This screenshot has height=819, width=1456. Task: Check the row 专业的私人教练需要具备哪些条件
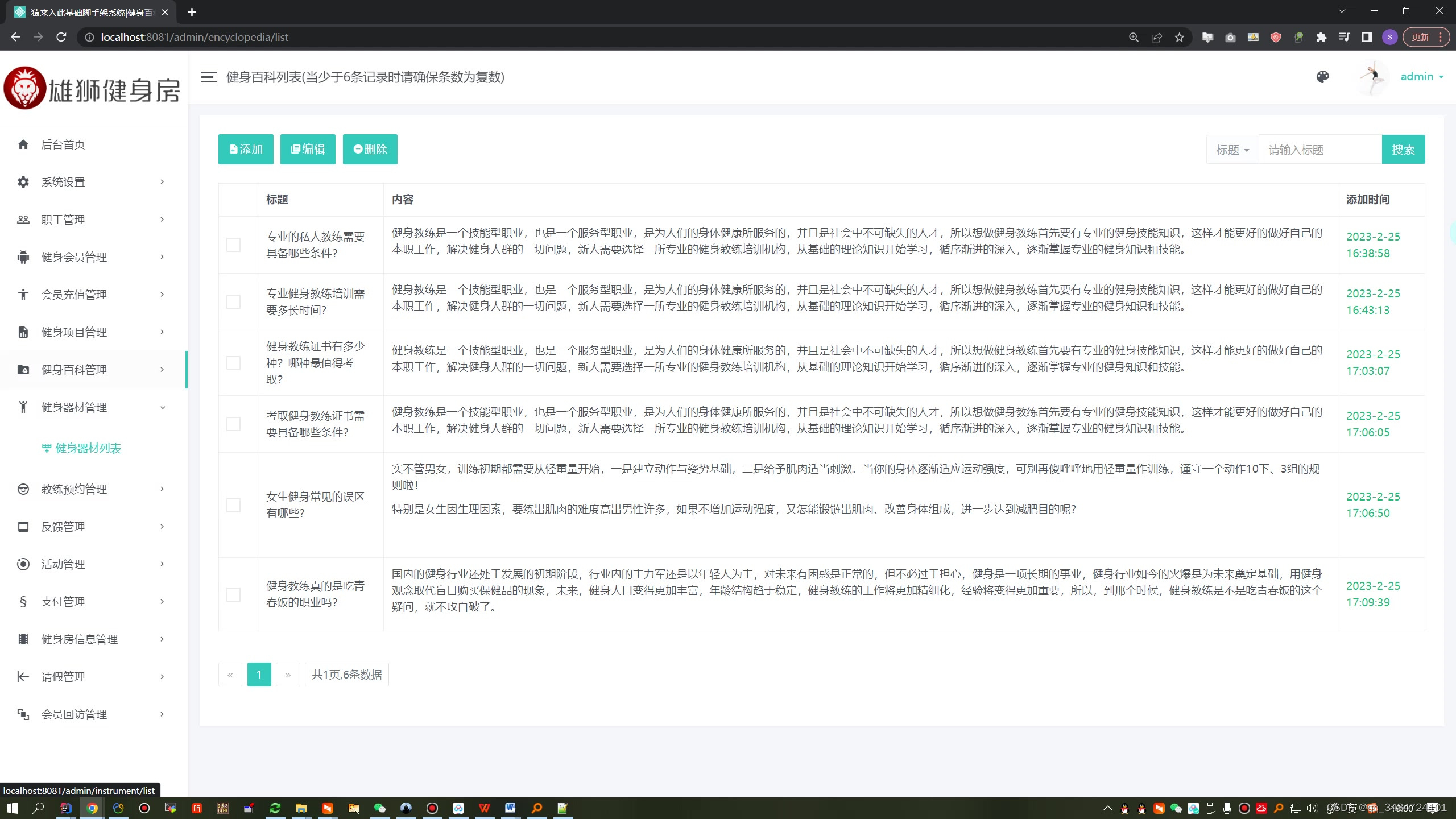(233, 245)
